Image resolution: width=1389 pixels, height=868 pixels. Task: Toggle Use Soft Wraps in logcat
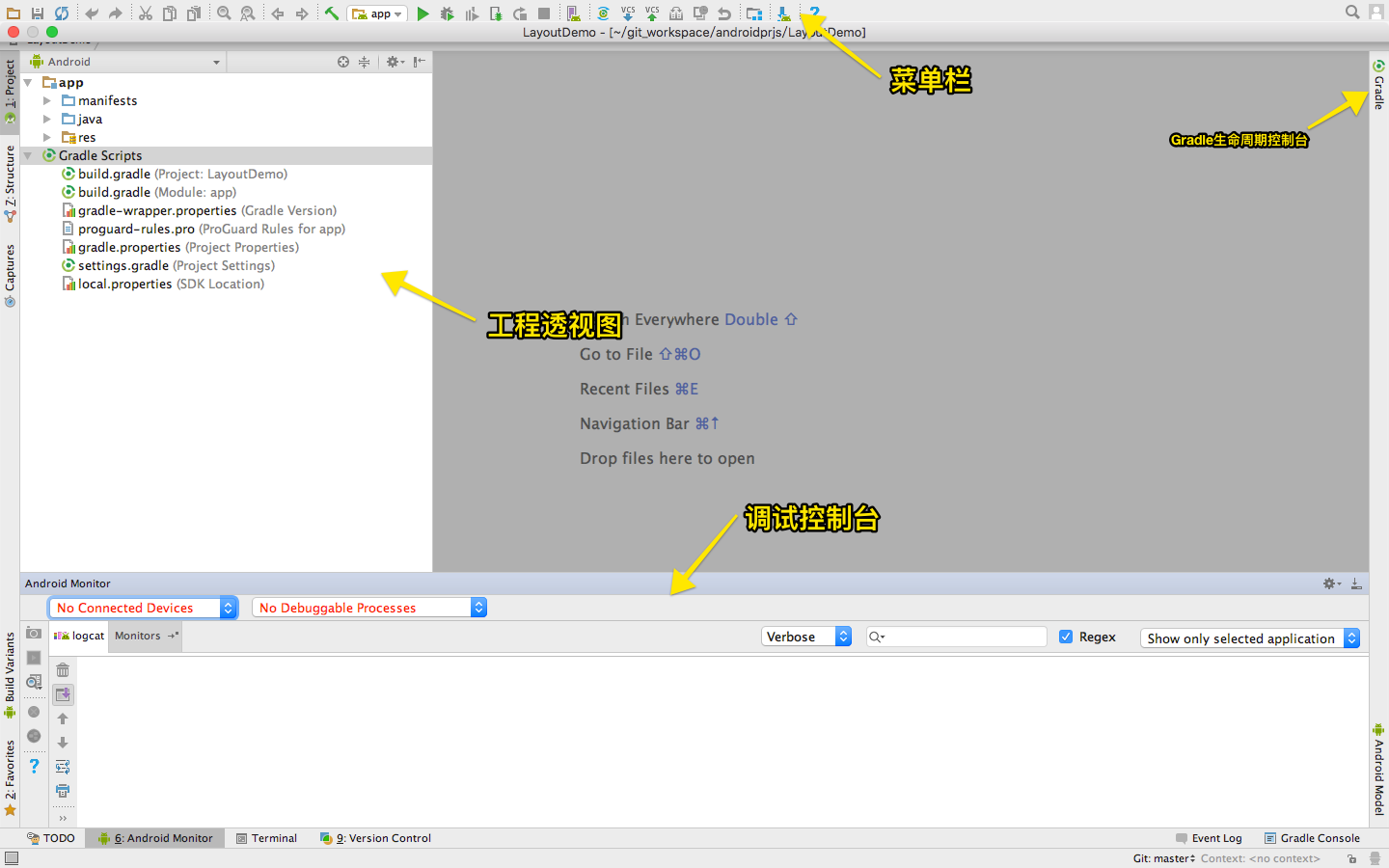(63, 768)
